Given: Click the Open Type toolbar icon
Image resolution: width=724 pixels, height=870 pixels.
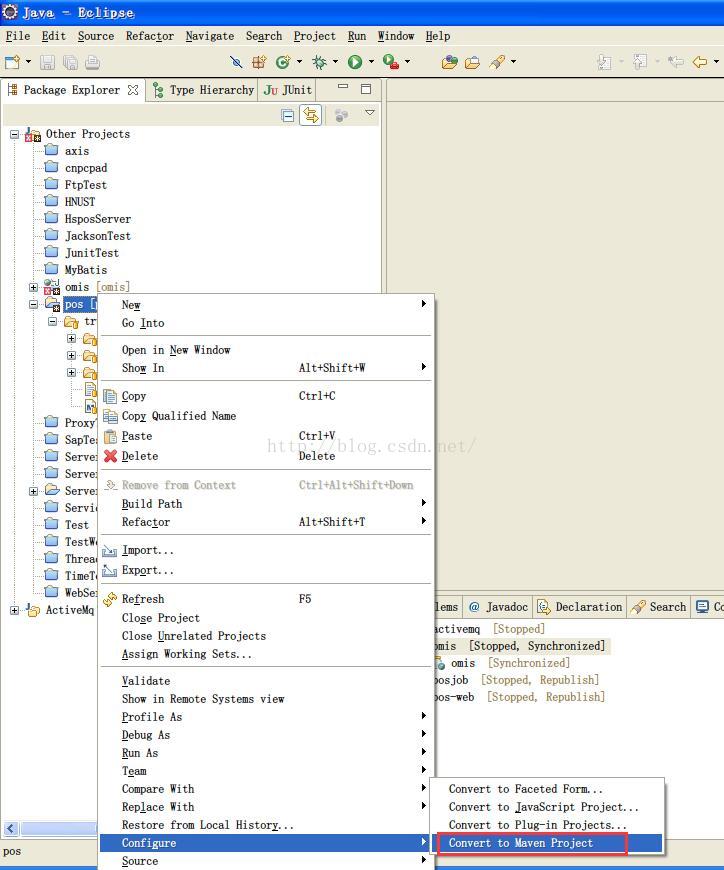Looking at the screenshot, I should [x=449, y=62].
